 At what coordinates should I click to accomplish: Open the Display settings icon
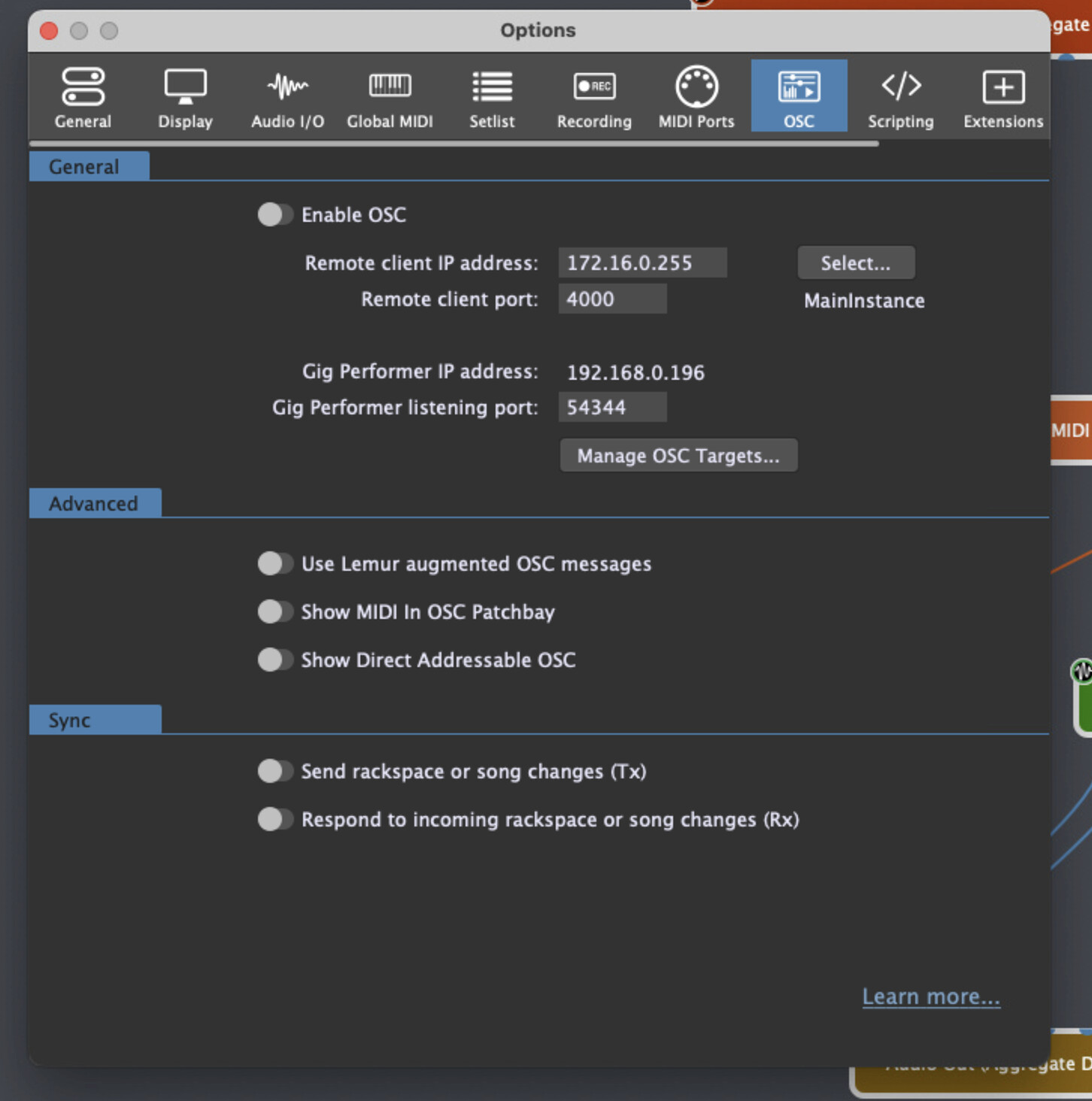[x=185, y=88]
